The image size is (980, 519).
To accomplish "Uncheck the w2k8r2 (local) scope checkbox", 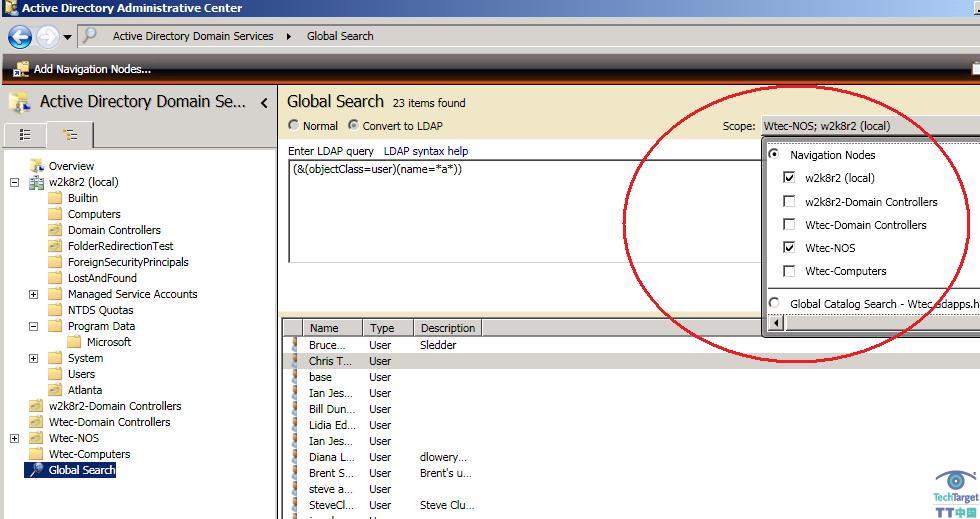I will pyautogui.click(x=789, y=178).
